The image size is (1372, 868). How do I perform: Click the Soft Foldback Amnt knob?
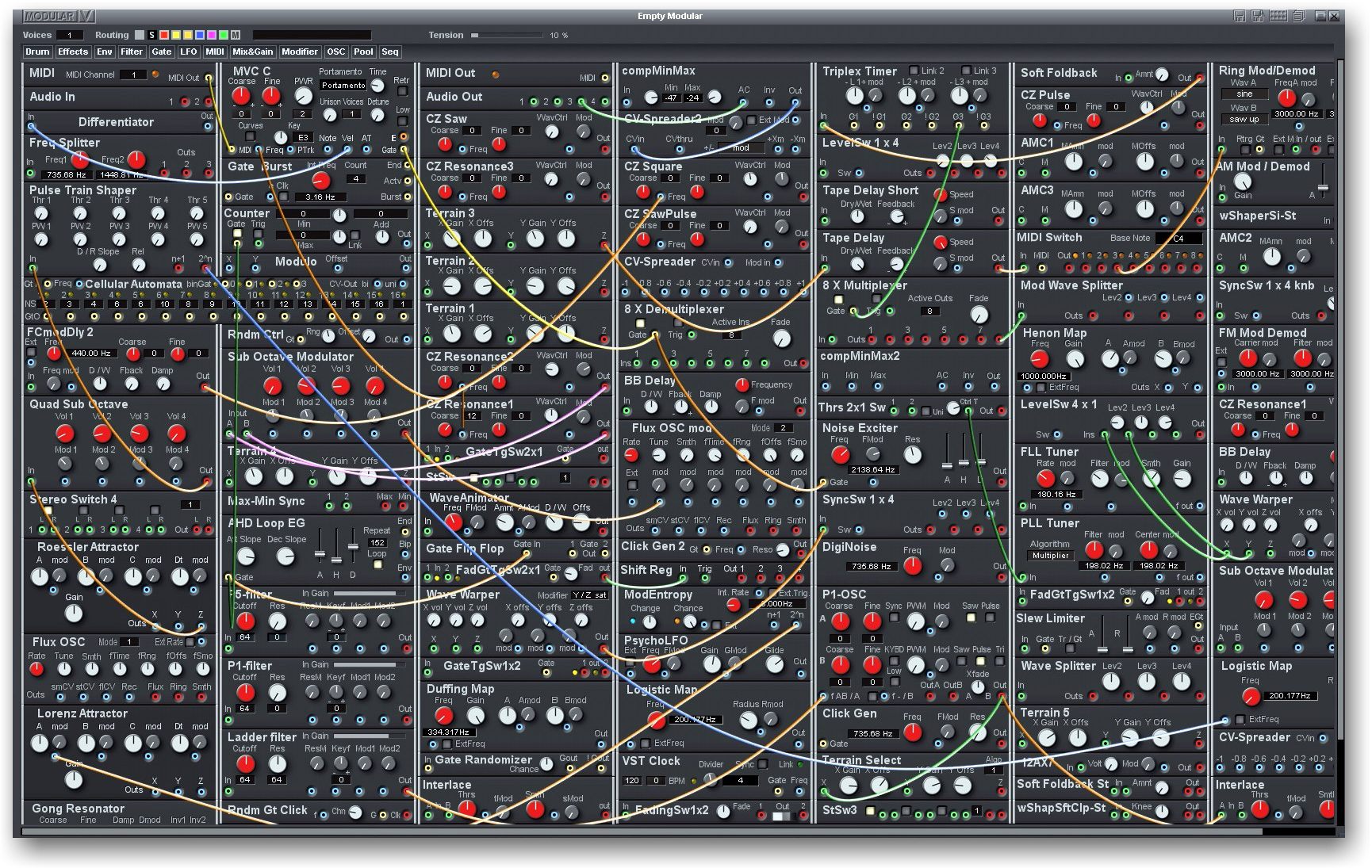(x=1162, y=75)
